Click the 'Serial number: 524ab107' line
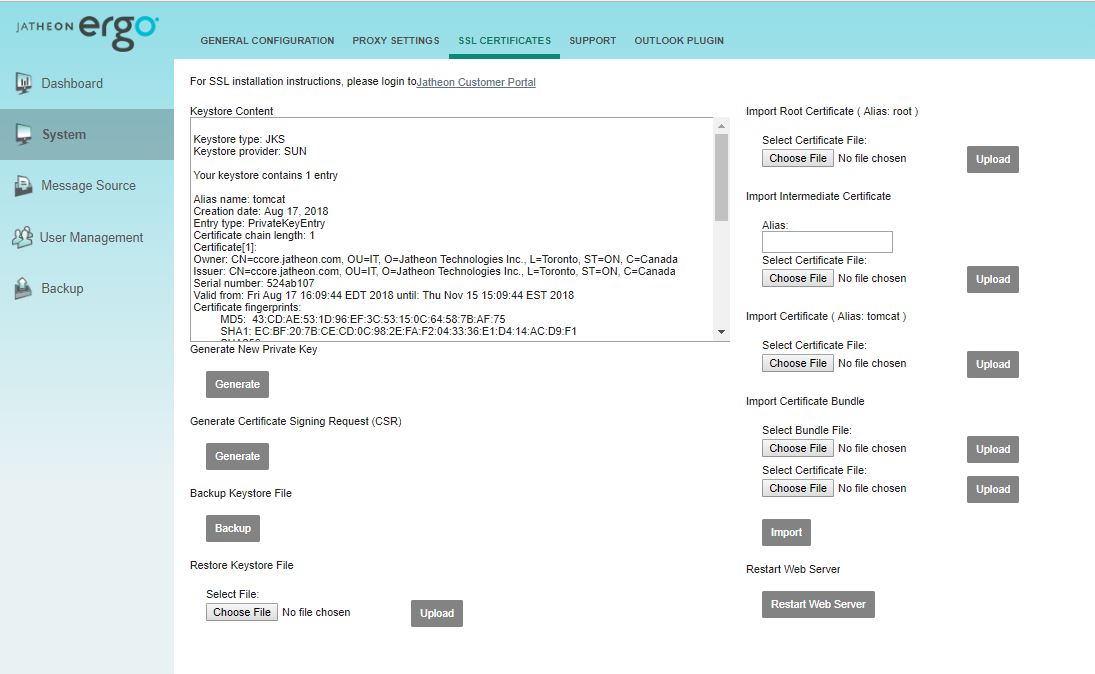 tap(253, 283)
